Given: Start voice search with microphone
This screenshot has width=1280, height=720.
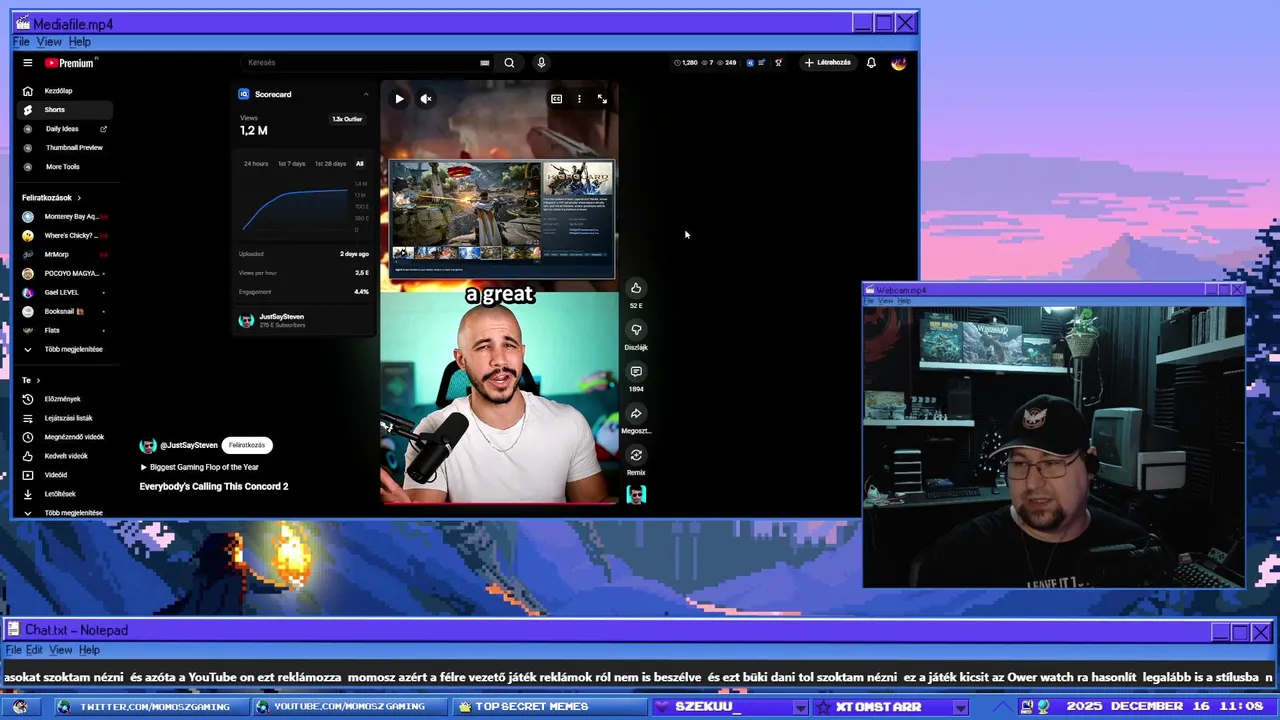Looking at the screenshot, I should point(541,63).
